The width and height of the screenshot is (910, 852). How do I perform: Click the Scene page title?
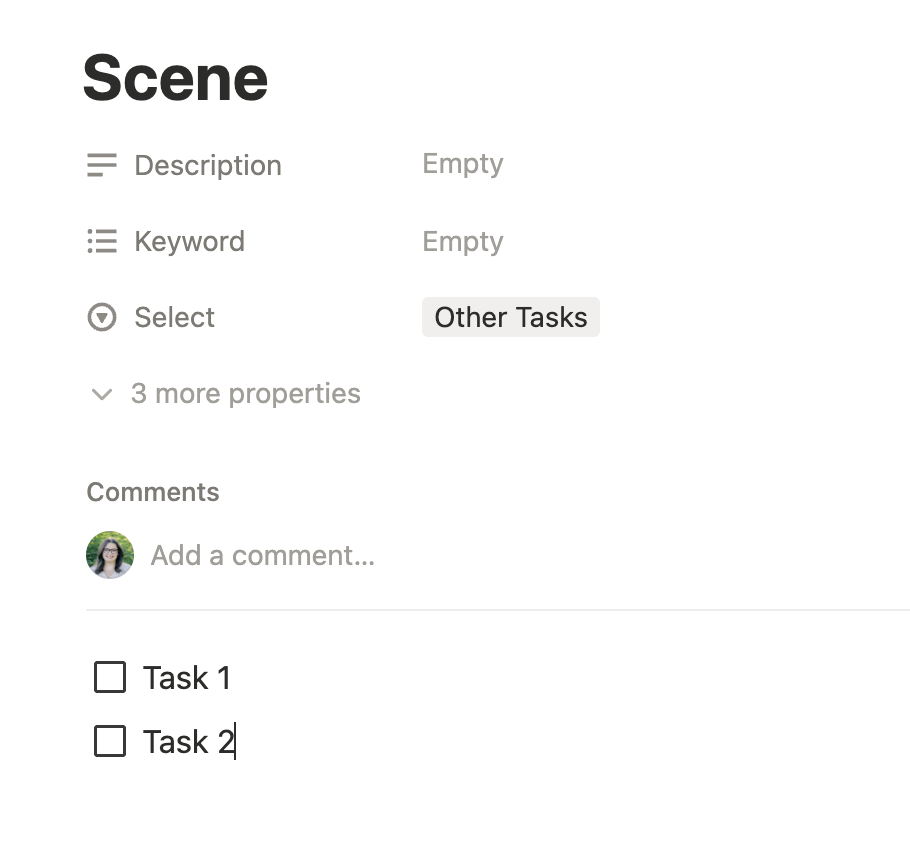tap(175, 78)
